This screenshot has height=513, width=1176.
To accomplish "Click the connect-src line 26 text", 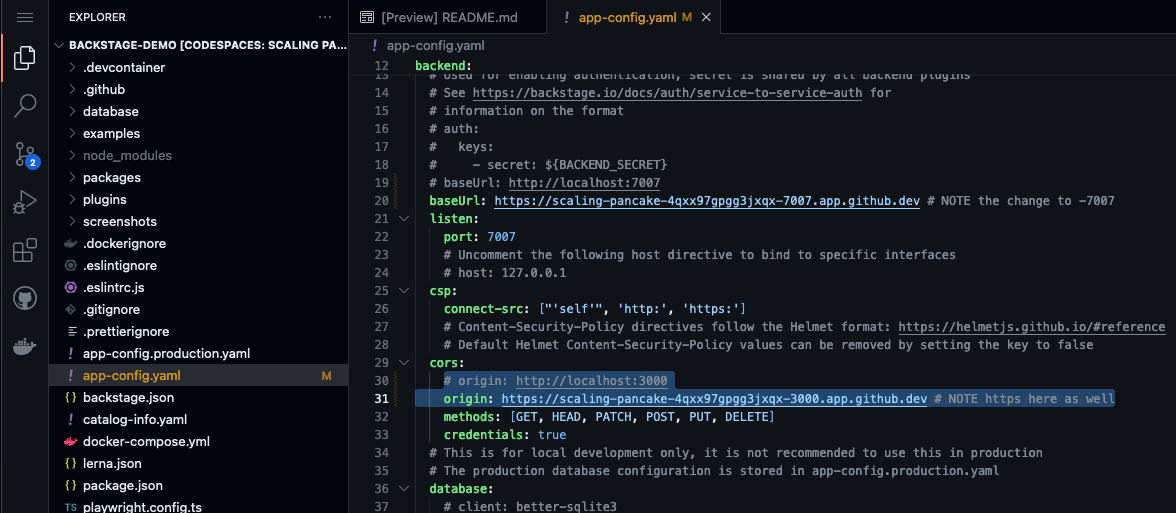I will click(594, 308).
